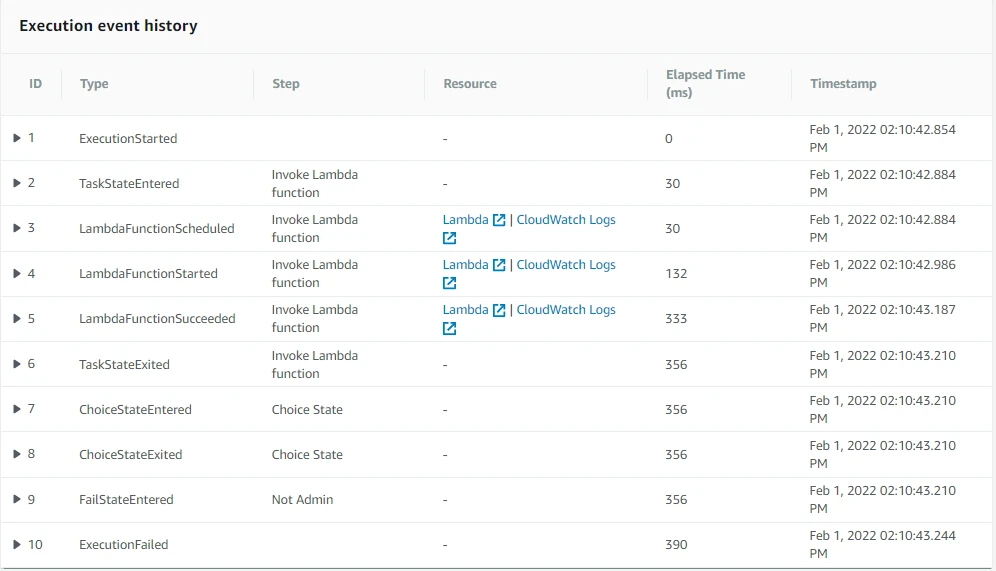Screen dimensions: 996x571
Task: Open Lambda link for LambdaFunctionStarted event
Action: pos(466,265)
